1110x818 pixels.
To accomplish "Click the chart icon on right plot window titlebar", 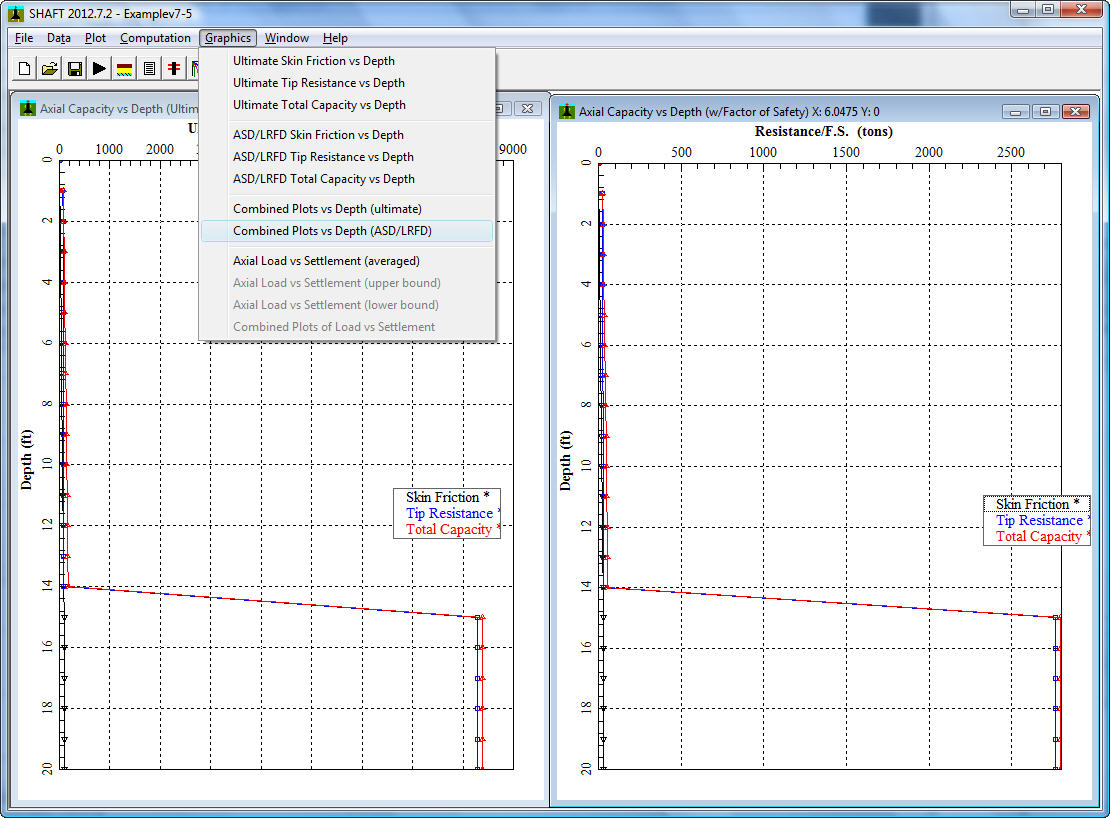I will (567, 111).
